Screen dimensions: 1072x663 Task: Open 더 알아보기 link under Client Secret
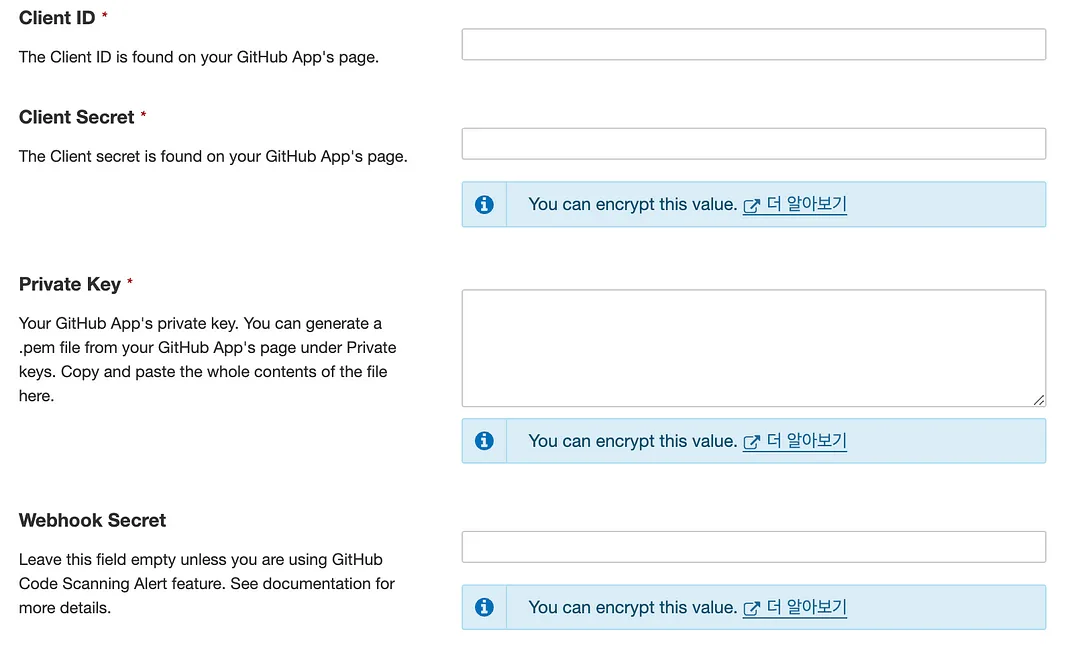(x=806, y=204)
